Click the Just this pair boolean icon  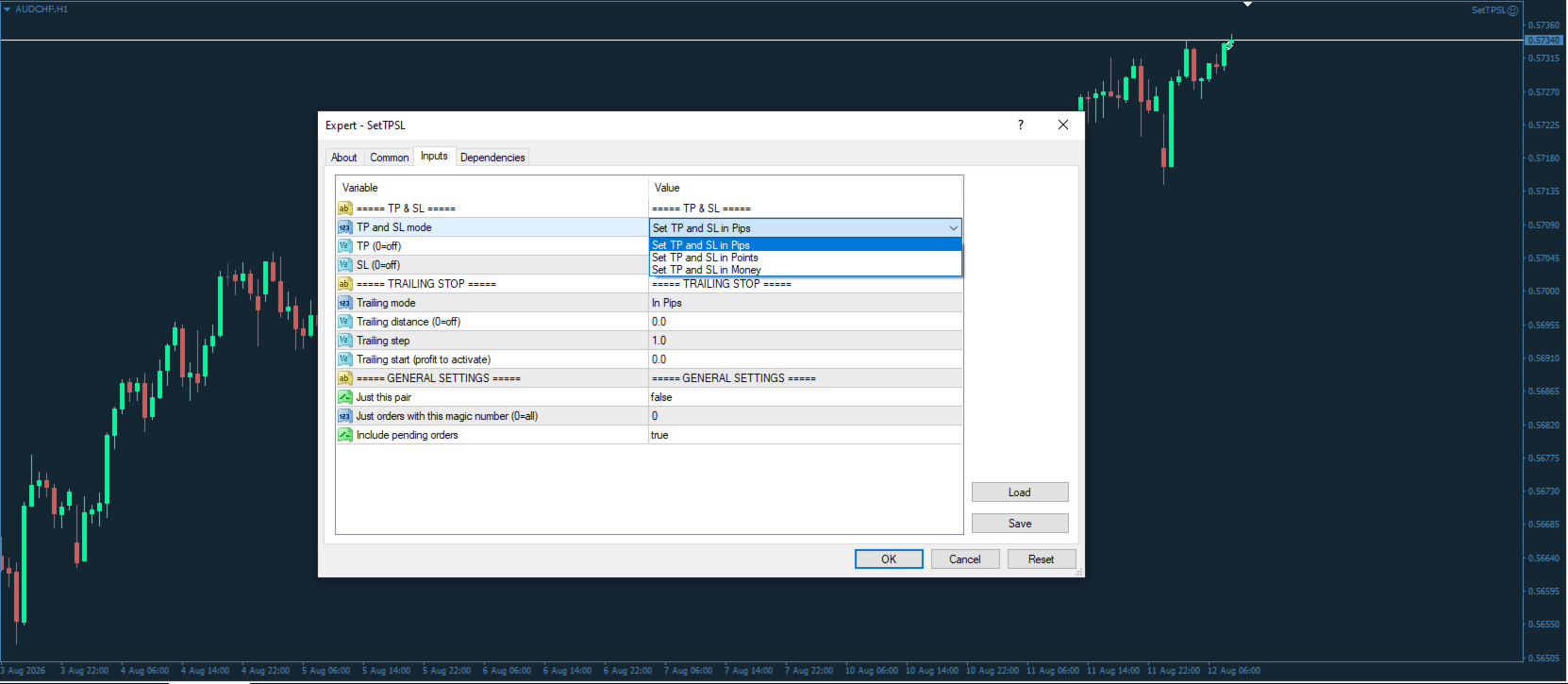(345, 397)
